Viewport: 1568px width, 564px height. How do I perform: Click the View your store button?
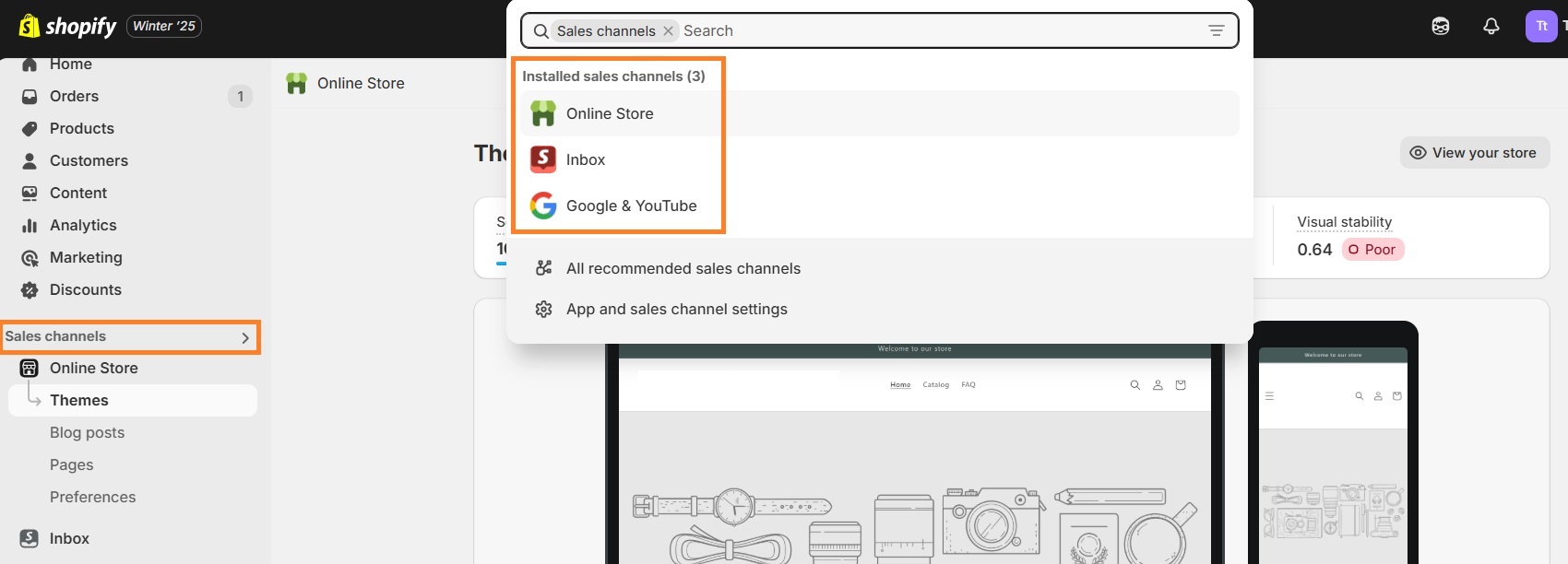[1475, 153]
